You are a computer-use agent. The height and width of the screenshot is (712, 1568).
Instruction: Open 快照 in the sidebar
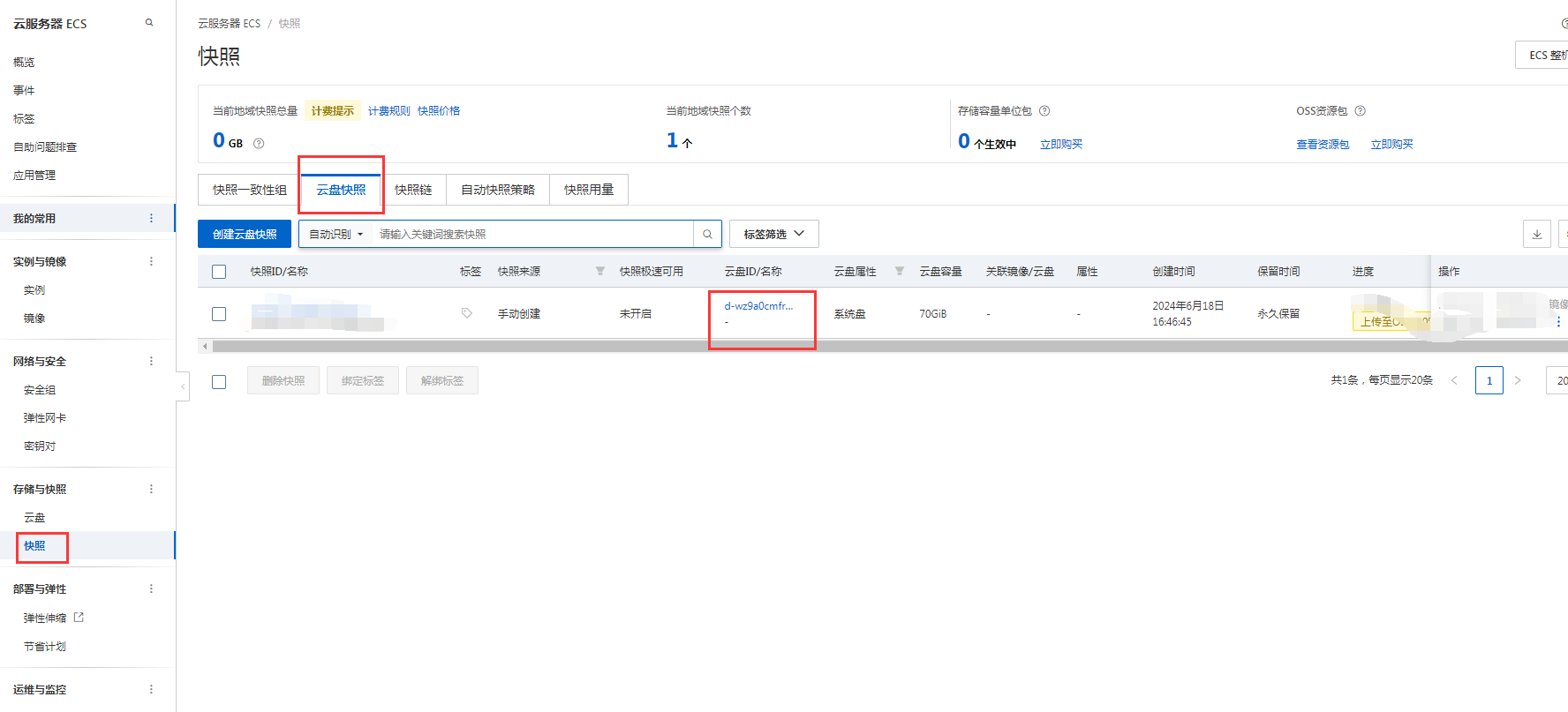(34, 545)
